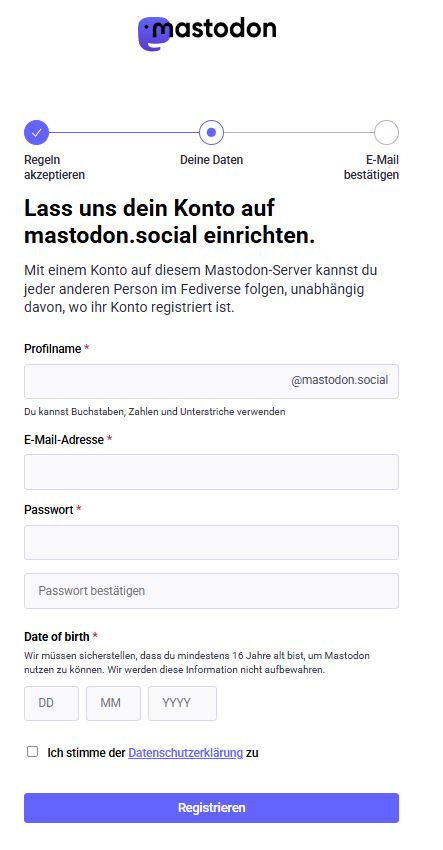Select the current 'Deine Daten' step circle
Screen dimensions: 443x850
point(211,132)
